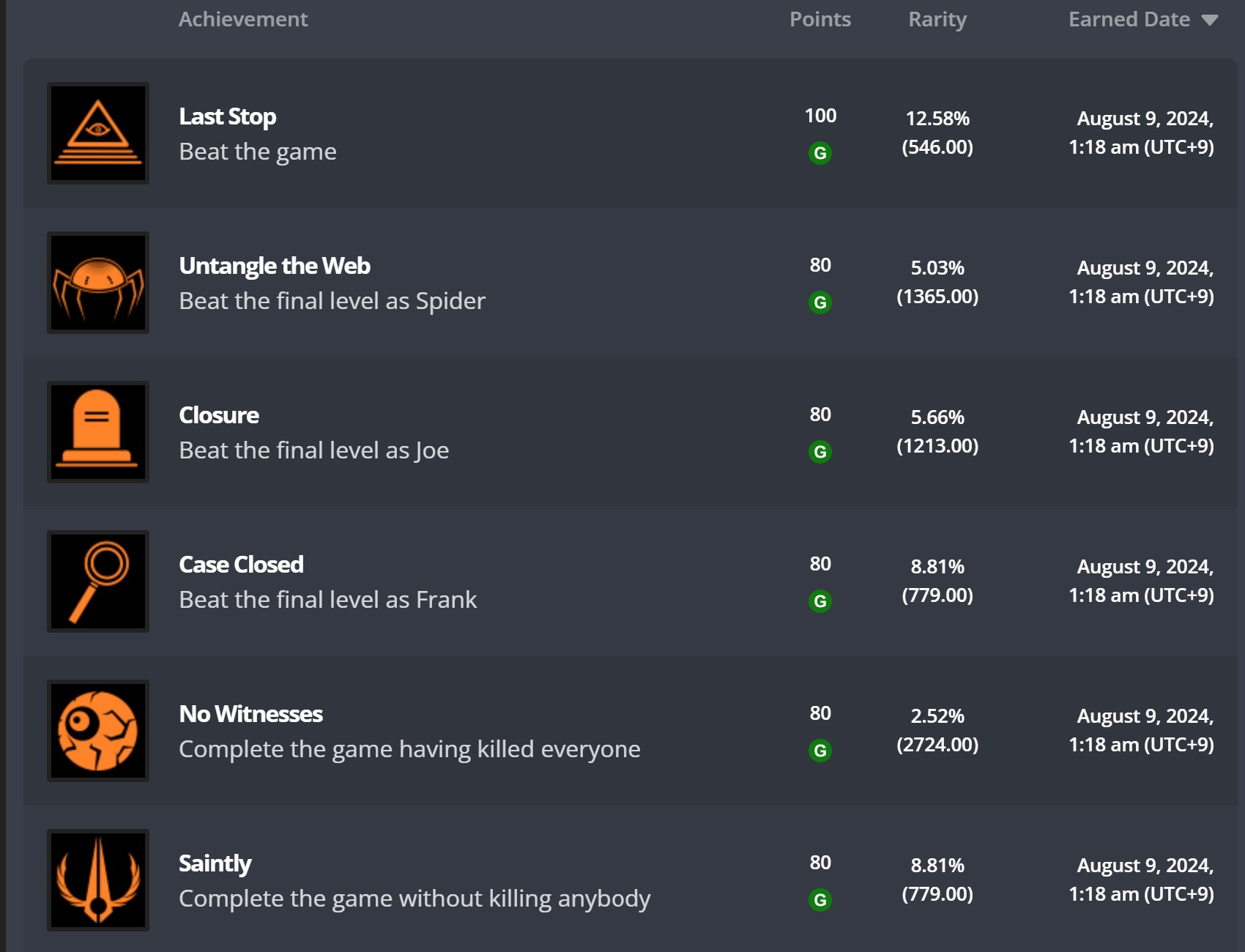Click the Saintly winged emblem icon
This screenshot has width=1245, height=952.
click(x=98, y=880)
